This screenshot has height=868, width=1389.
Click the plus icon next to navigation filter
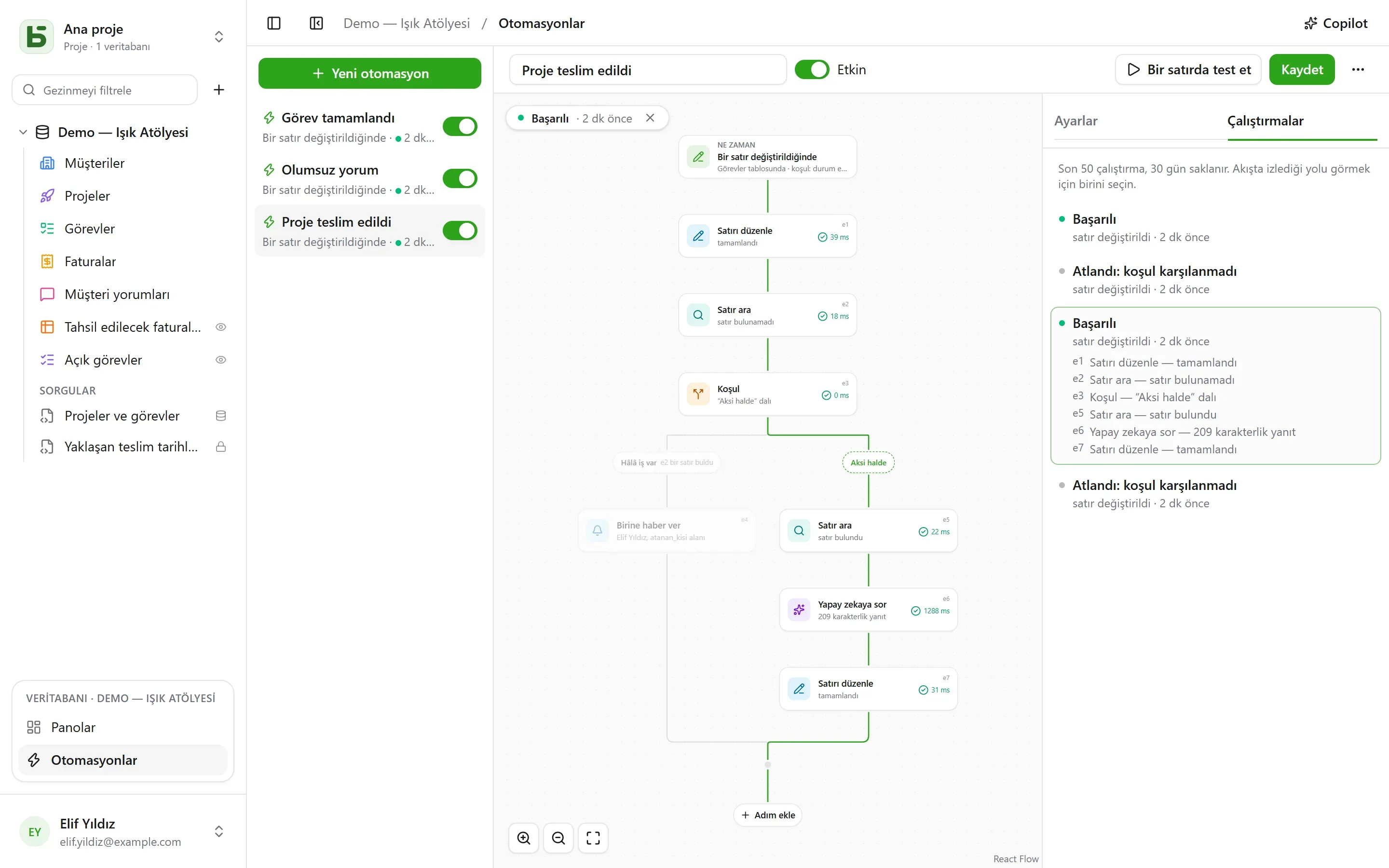click(x=218, y=90)
